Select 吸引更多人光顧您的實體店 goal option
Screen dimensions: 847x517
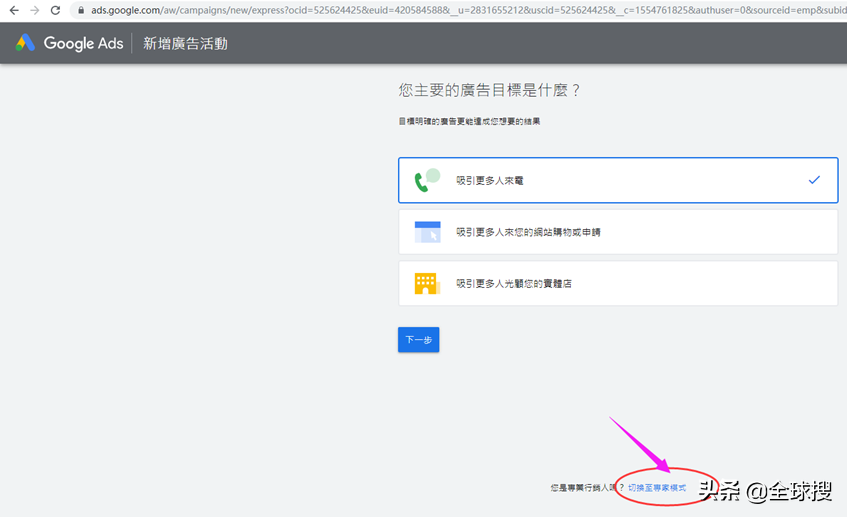618,283
